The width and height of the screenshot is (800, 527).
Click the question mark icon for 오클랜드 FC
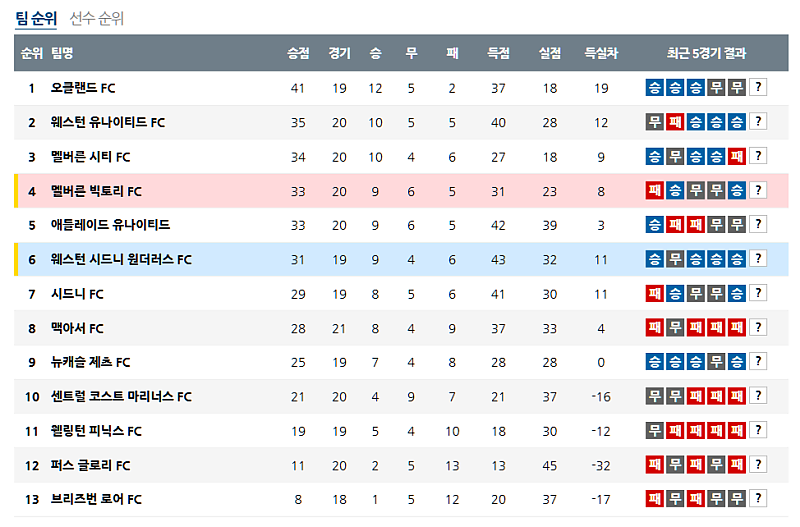(758, 88)
